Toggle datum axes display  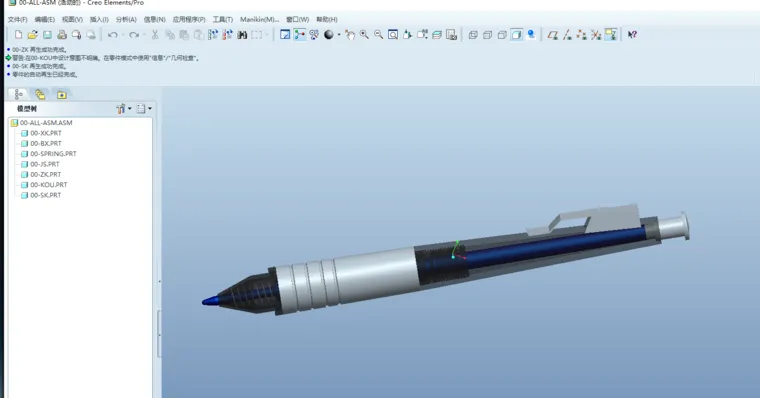pyautogui.click(x=567, y=35)
